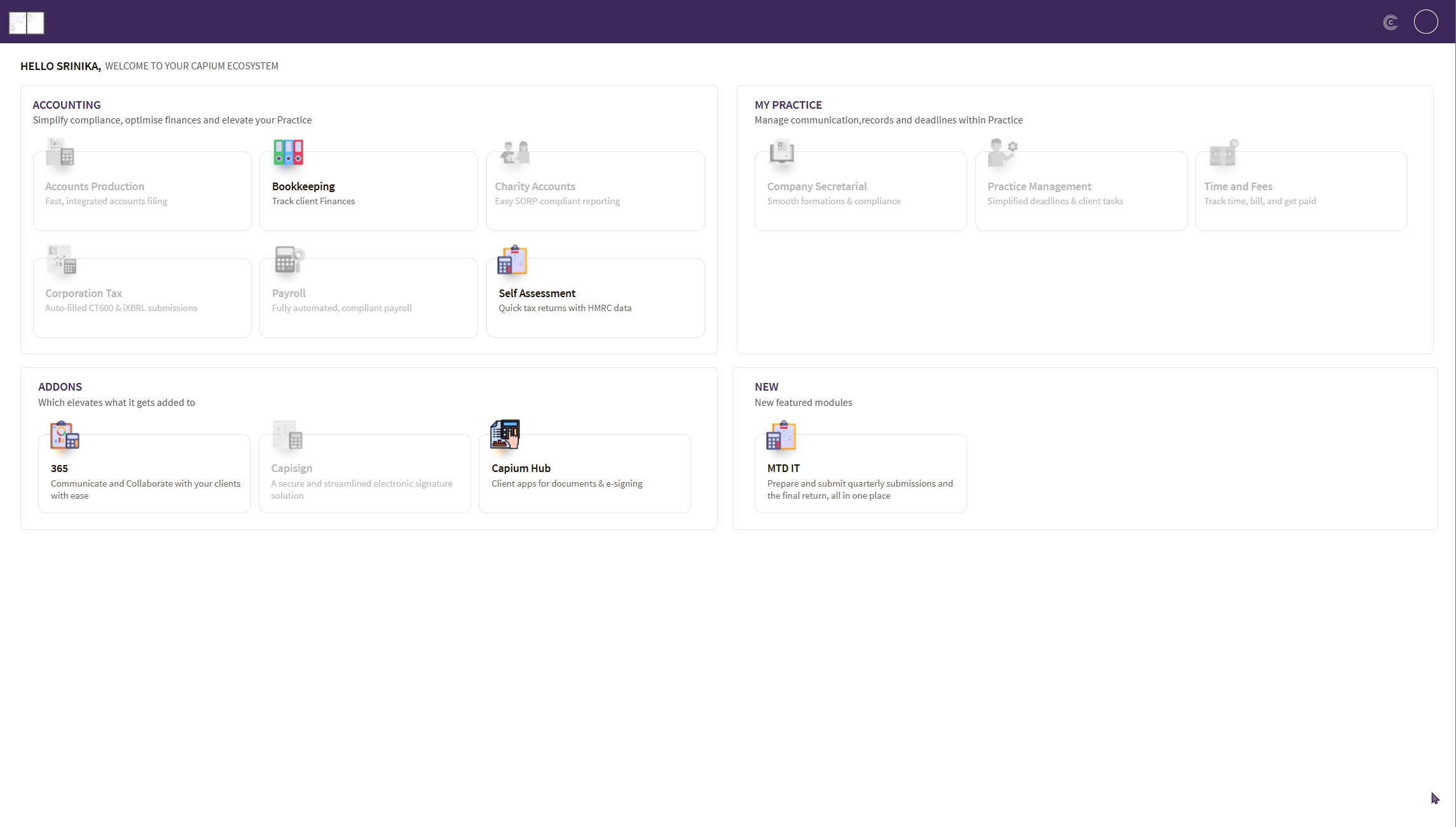Click 'WELCOME TO YOUR CAPIUM ECOSYSTEM' text
The height and width of the screenshot is (827, 1456).
coord(191,66)
